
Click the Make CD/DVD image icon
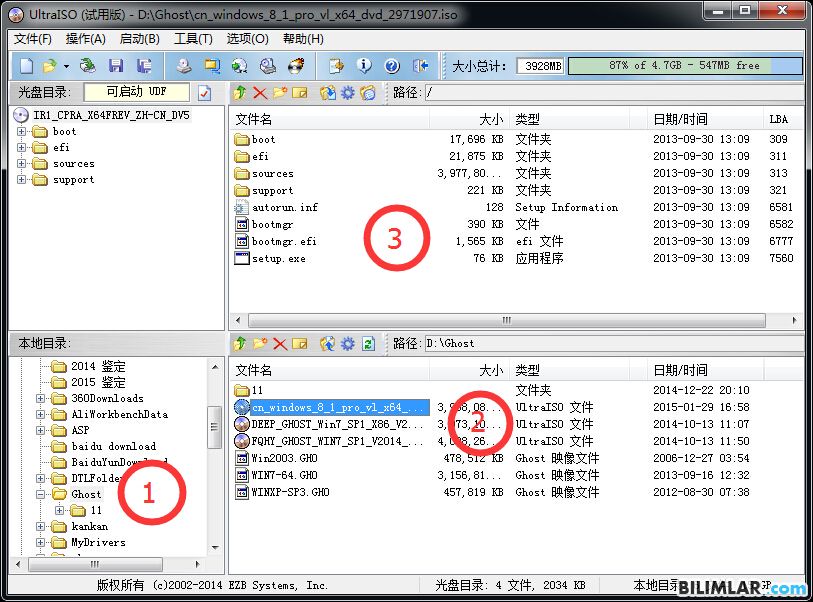pyautogui.click(x=184, y=66)
